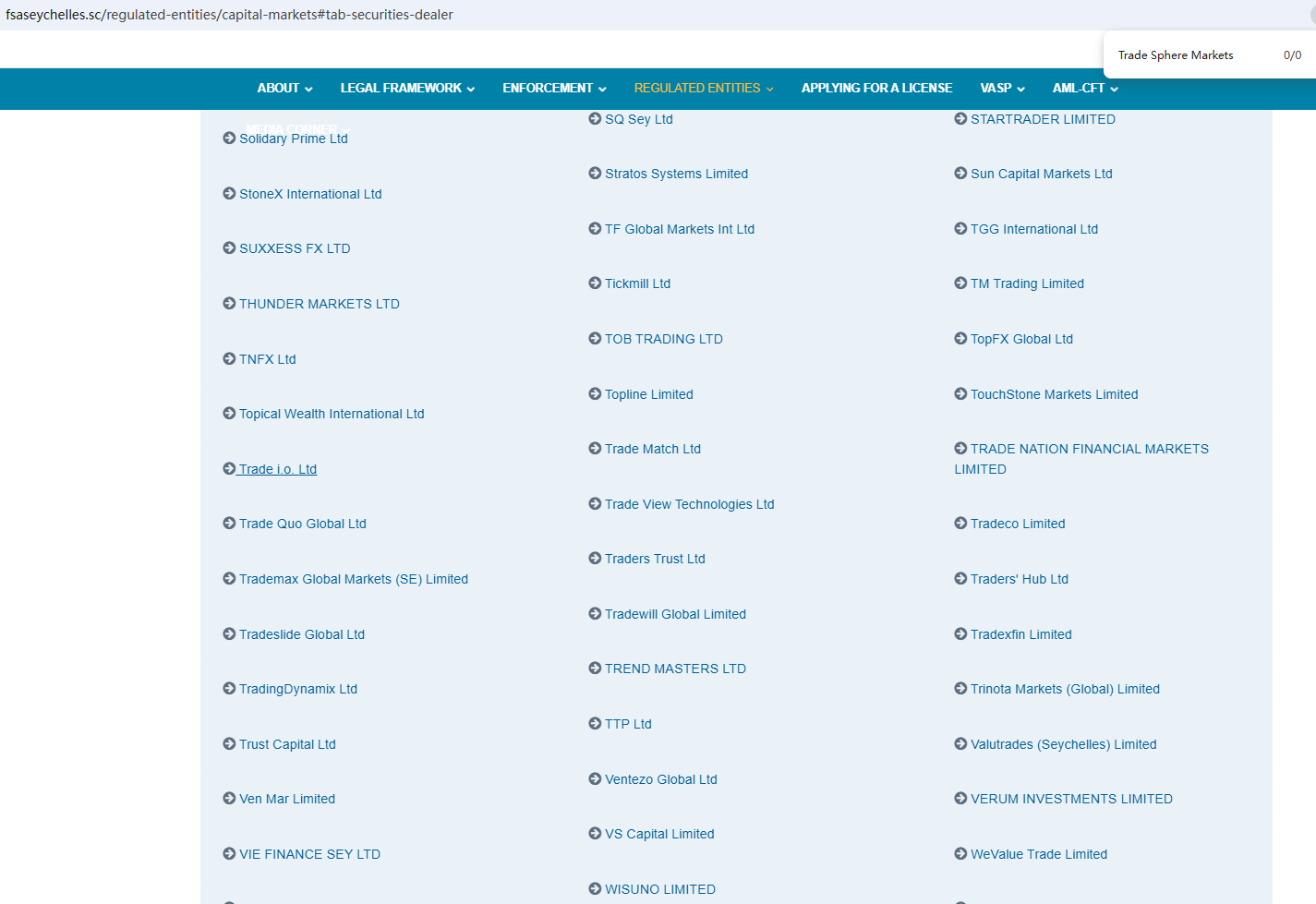Click the arrow icon beside TF Global Markets
The image size is (1316, 904).
595,228
